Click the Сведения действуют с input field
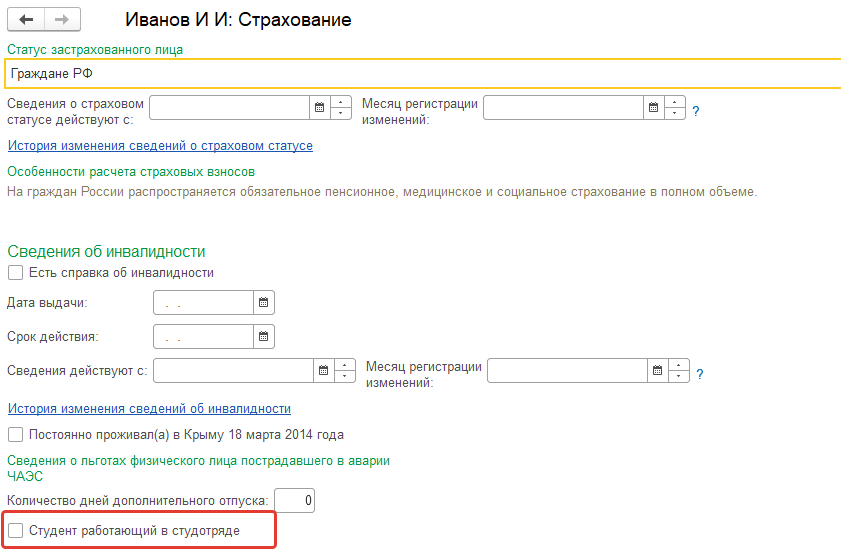 (x=233, y=370)
